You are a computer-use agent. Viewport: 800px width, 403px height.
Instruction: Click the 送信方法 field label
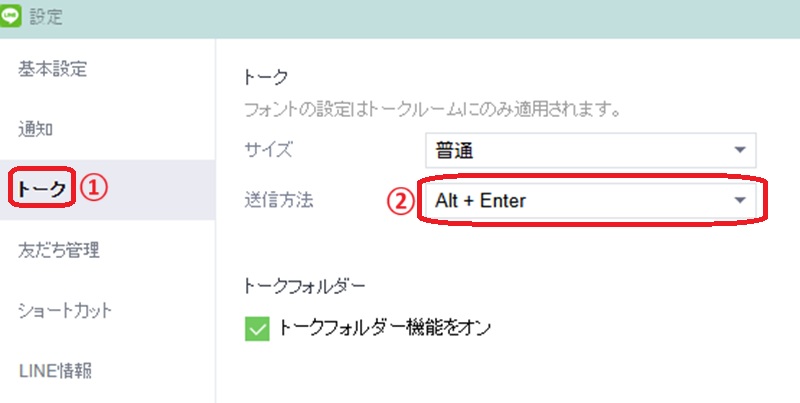[279, 200]
